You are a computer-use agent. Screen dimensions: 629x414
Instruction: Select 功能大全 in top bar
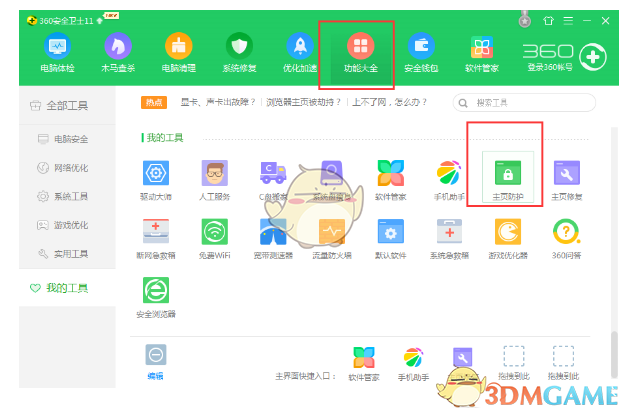click(x=360, y=53)
